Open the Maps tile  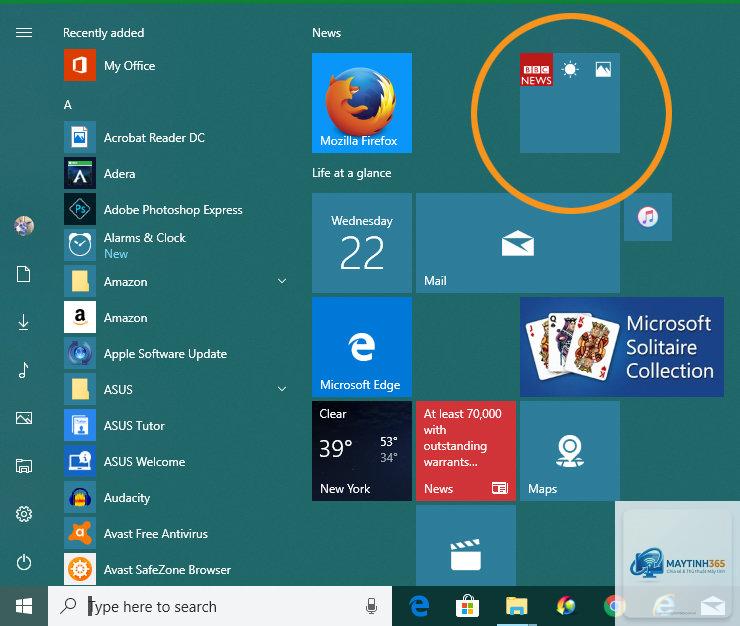tap(570, 451)
